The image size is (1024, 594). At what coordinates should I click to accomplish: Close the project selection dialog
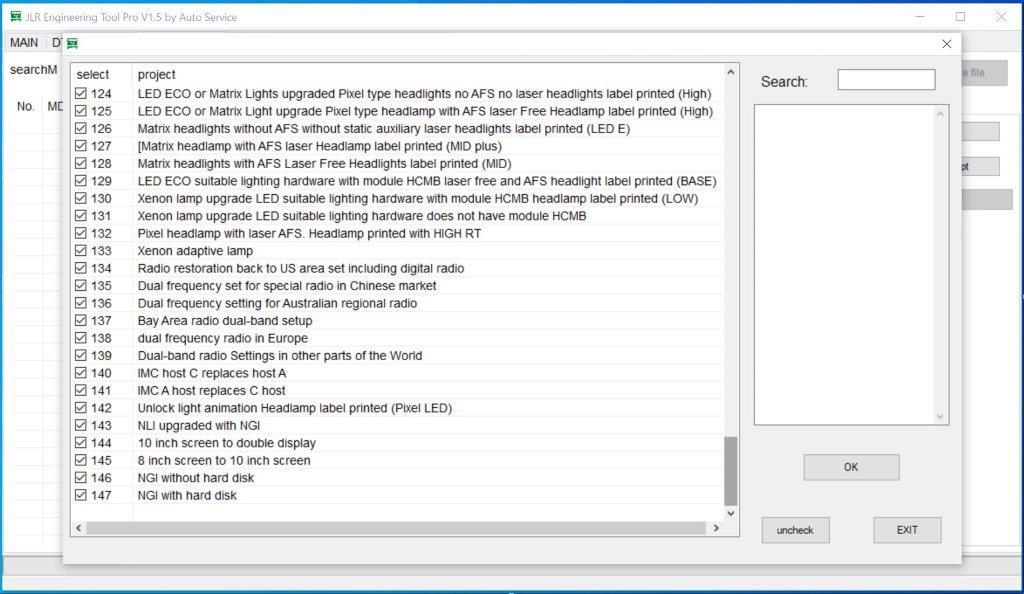pos(947,44)
